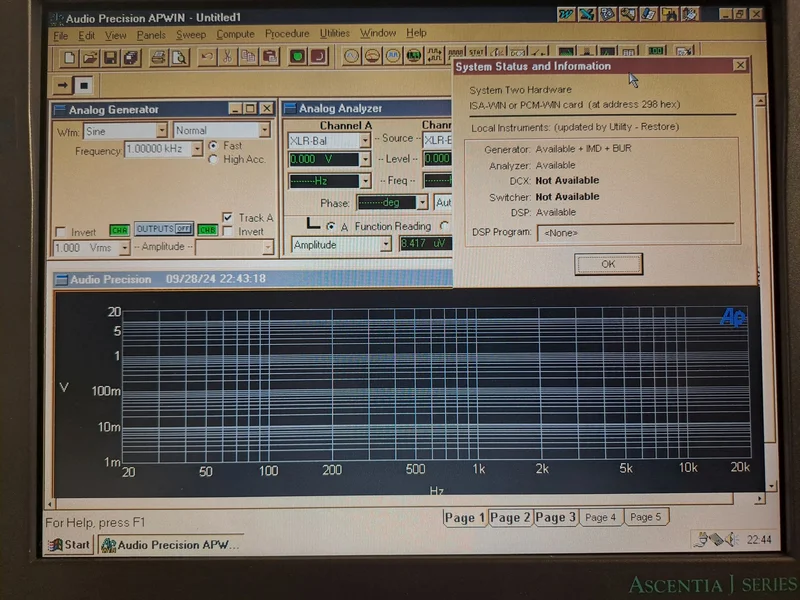Viewport: 800px width, 600px height.
Task: Open the Utilities menu
Action: click(x=335, y=33)
